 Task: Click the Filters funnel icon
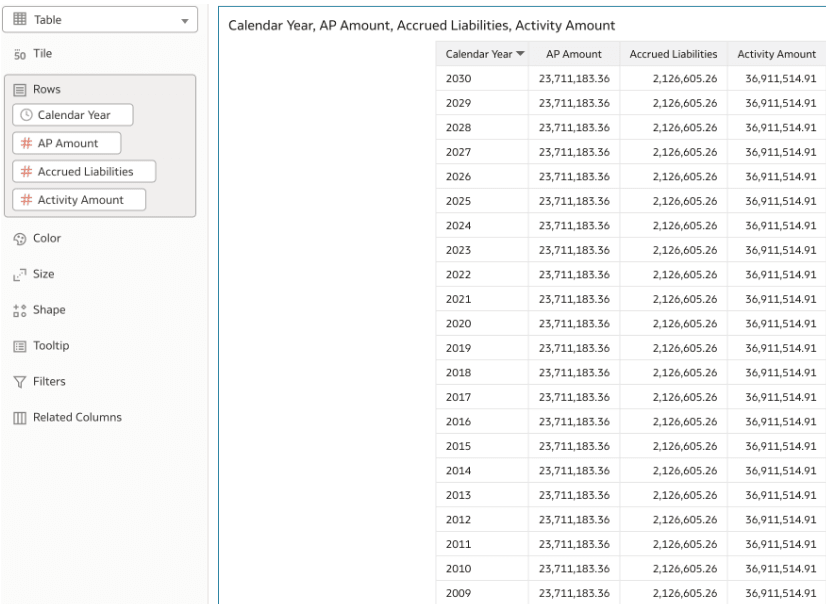19,382
